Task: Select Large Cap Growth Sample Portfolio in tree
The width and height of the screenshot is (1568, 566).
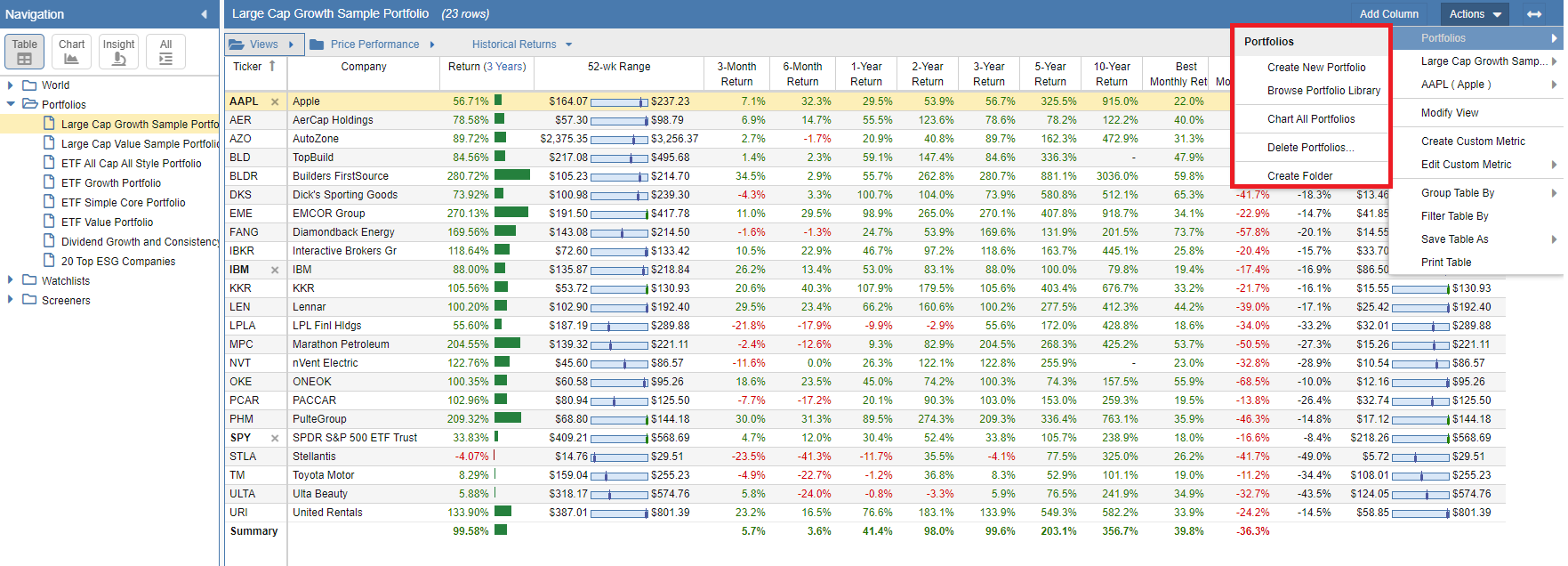Action: point(140,125)
